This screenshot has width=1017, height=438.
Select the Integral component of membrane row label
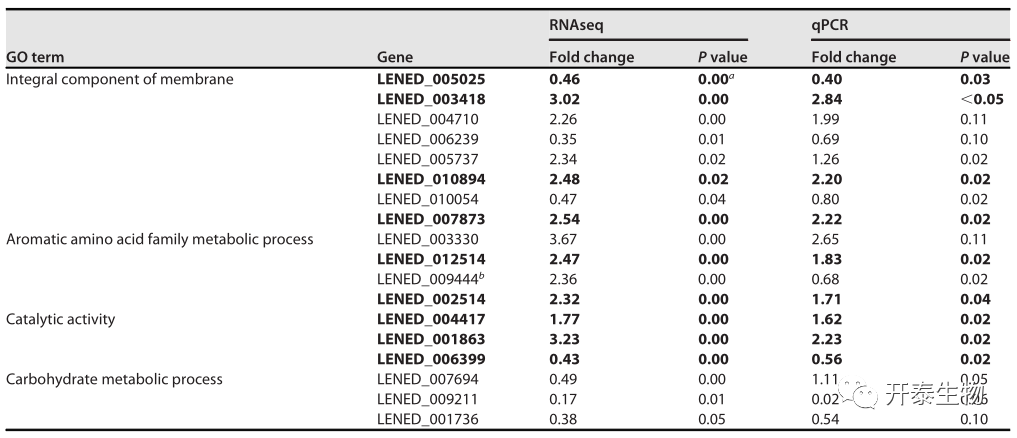120,79
